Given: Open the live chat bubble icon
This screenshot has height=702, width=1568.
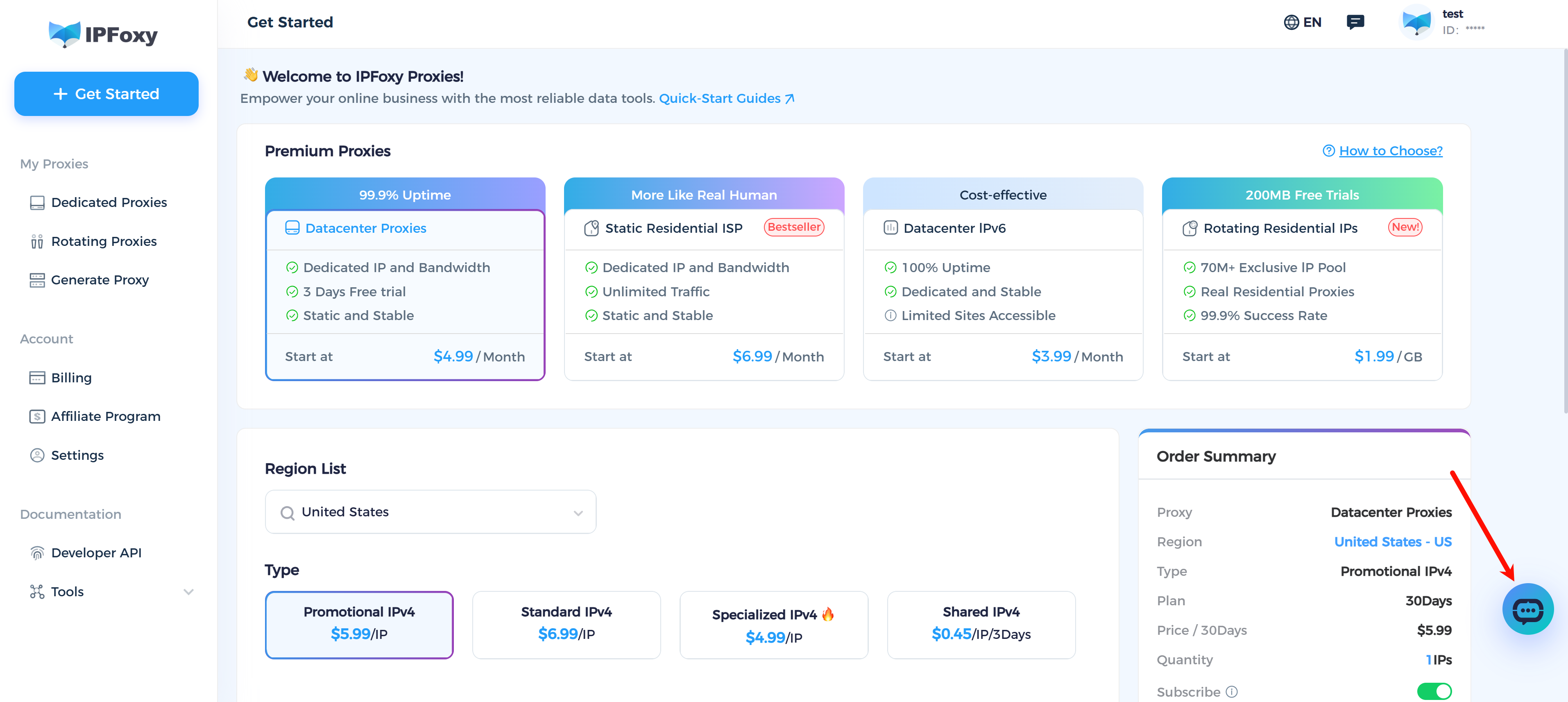Looking at the screenshot, I should [x=1528, y=609].
